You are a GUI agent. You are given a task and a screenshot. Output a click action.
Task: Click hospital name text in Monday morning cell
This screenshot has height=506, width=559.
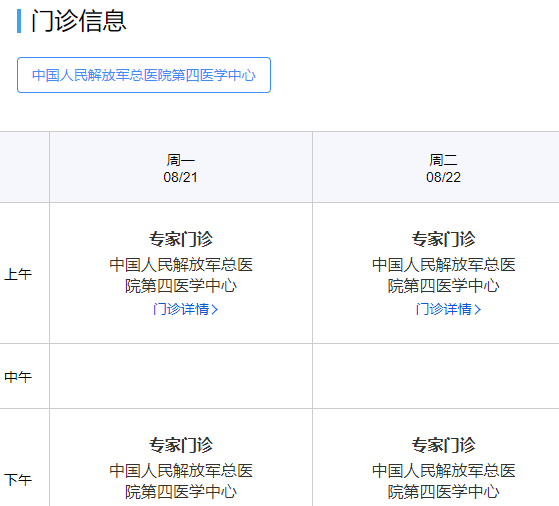point(181,275)
